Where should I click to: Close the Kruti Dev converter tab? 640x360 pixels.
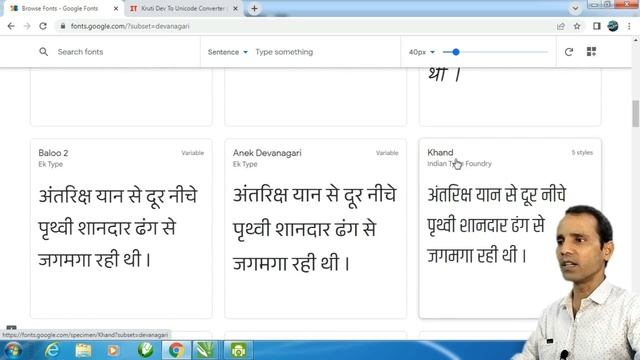click(236, 8)
